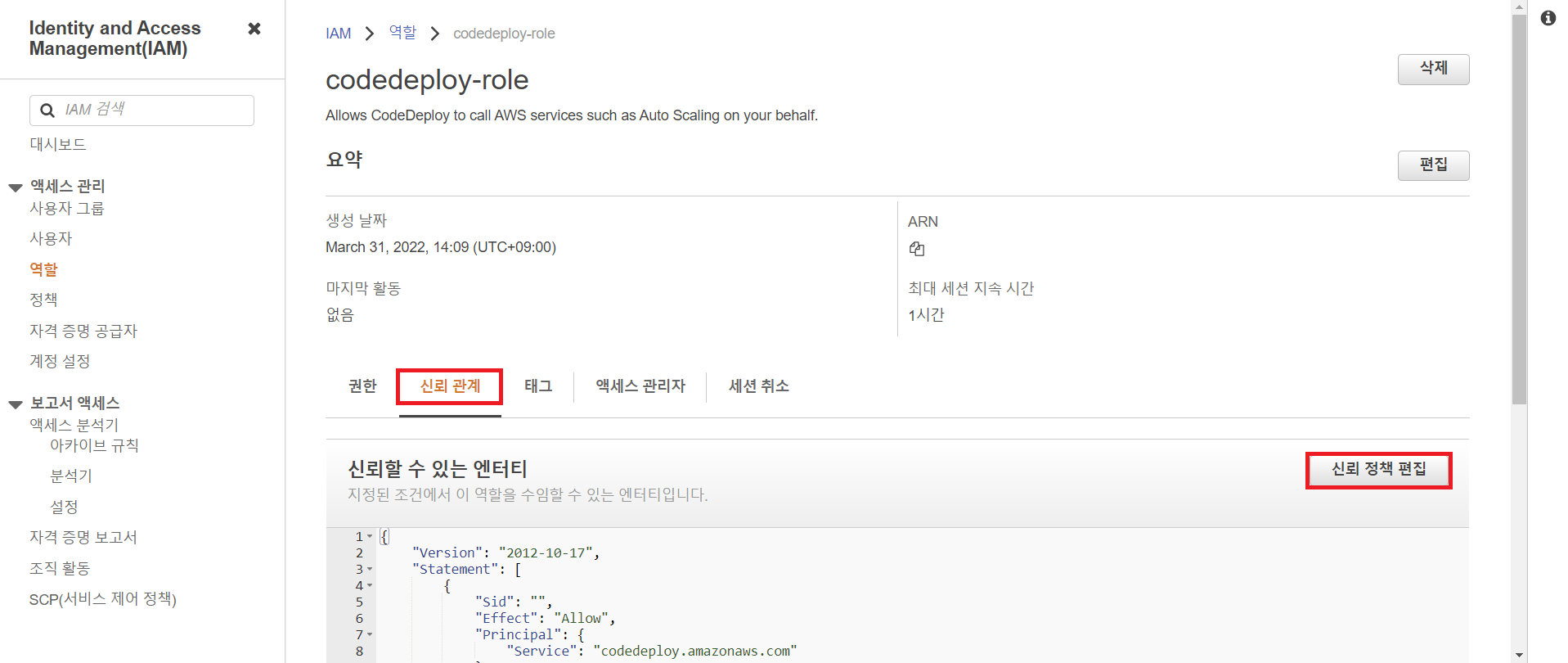This screenshot has width=1568, height=663.
Task: Open 대시보드 in the sidebar
Action: pos(57,144)
